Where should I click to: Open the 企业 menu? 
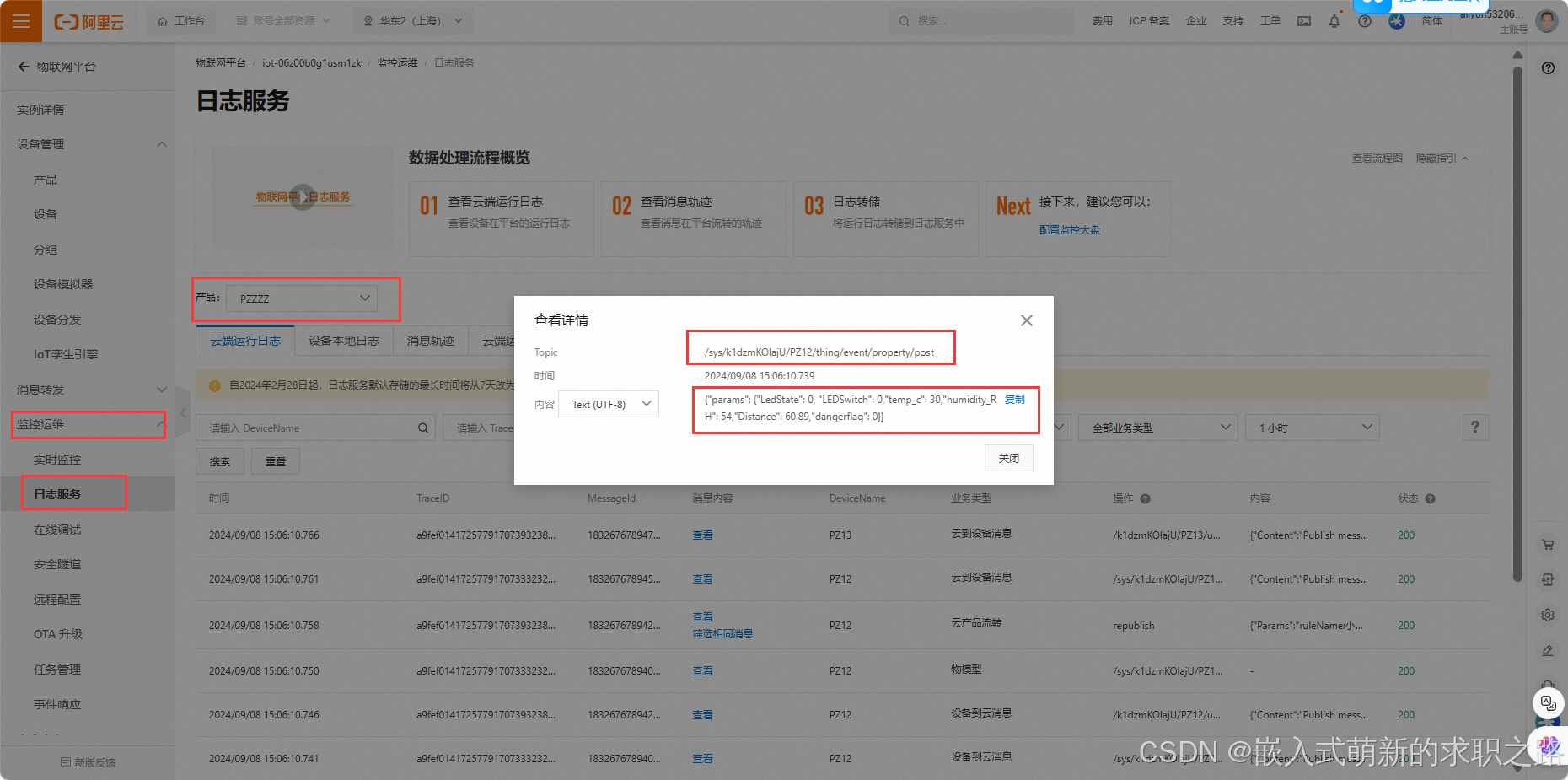(x=1195, y=21)
